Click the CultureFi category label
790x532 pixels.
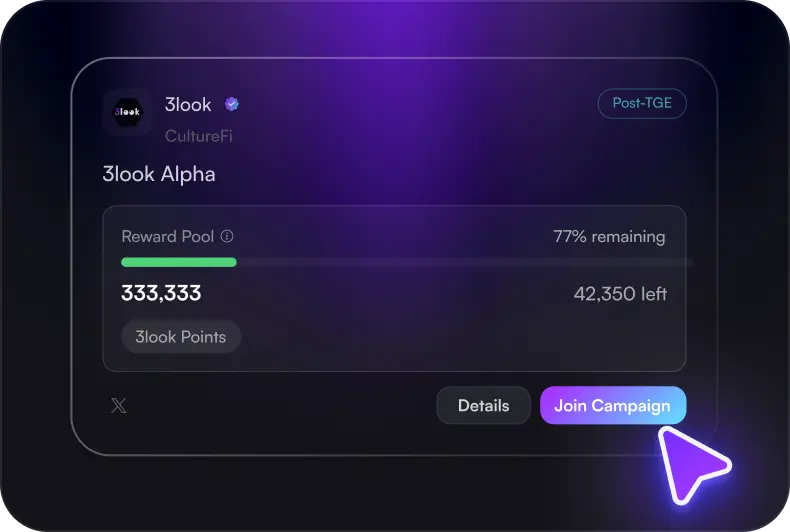tap(198, 135)
